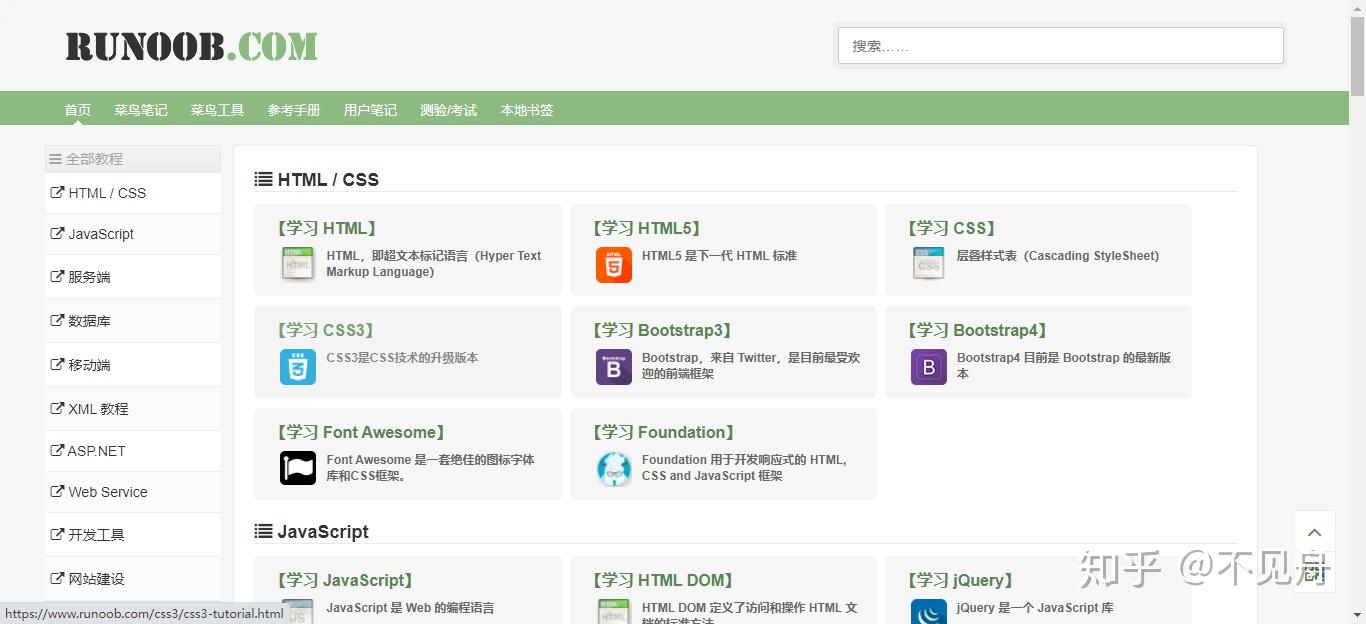1366x624 pixels.
Task: Open the 【学习 jQuery】 tutorial link
Action: pos(962,581)
